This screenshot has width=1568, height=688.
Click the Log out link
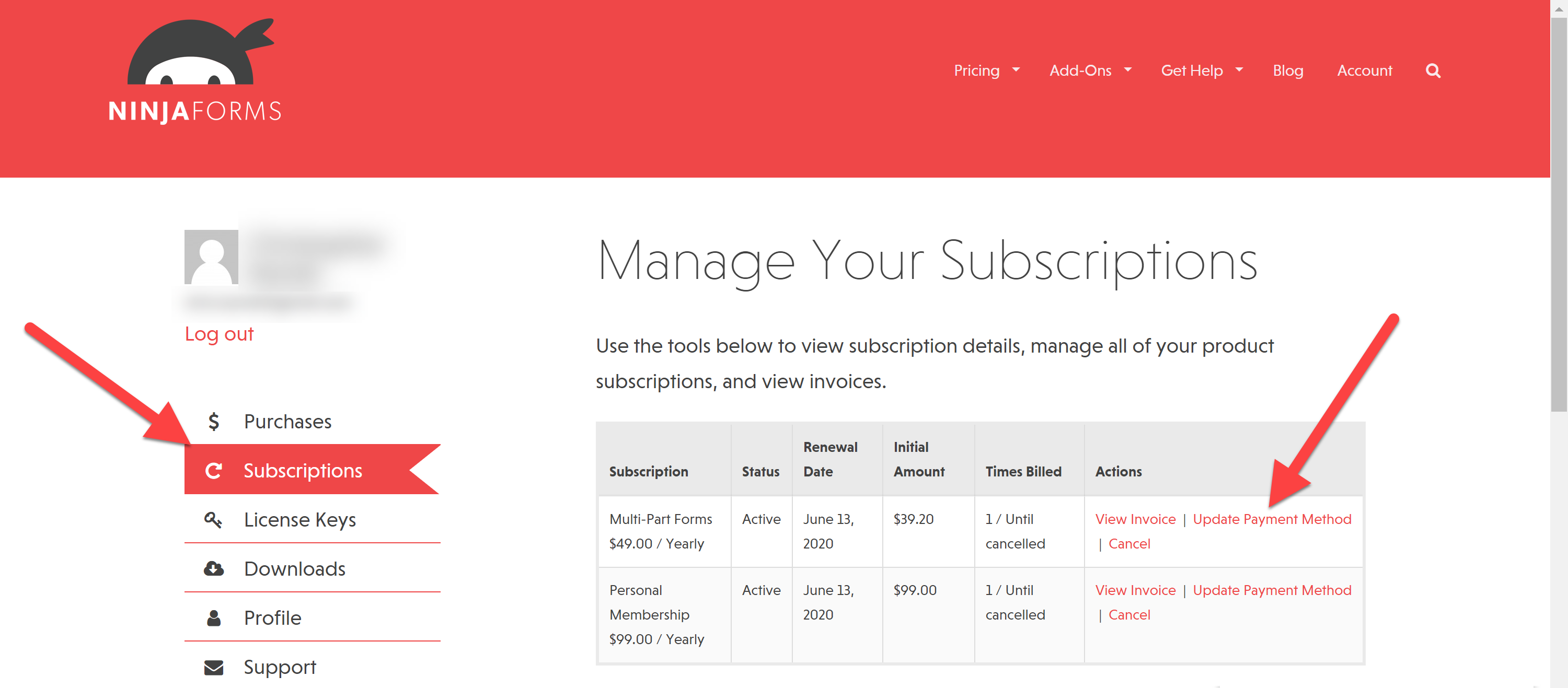pos(219,334)
